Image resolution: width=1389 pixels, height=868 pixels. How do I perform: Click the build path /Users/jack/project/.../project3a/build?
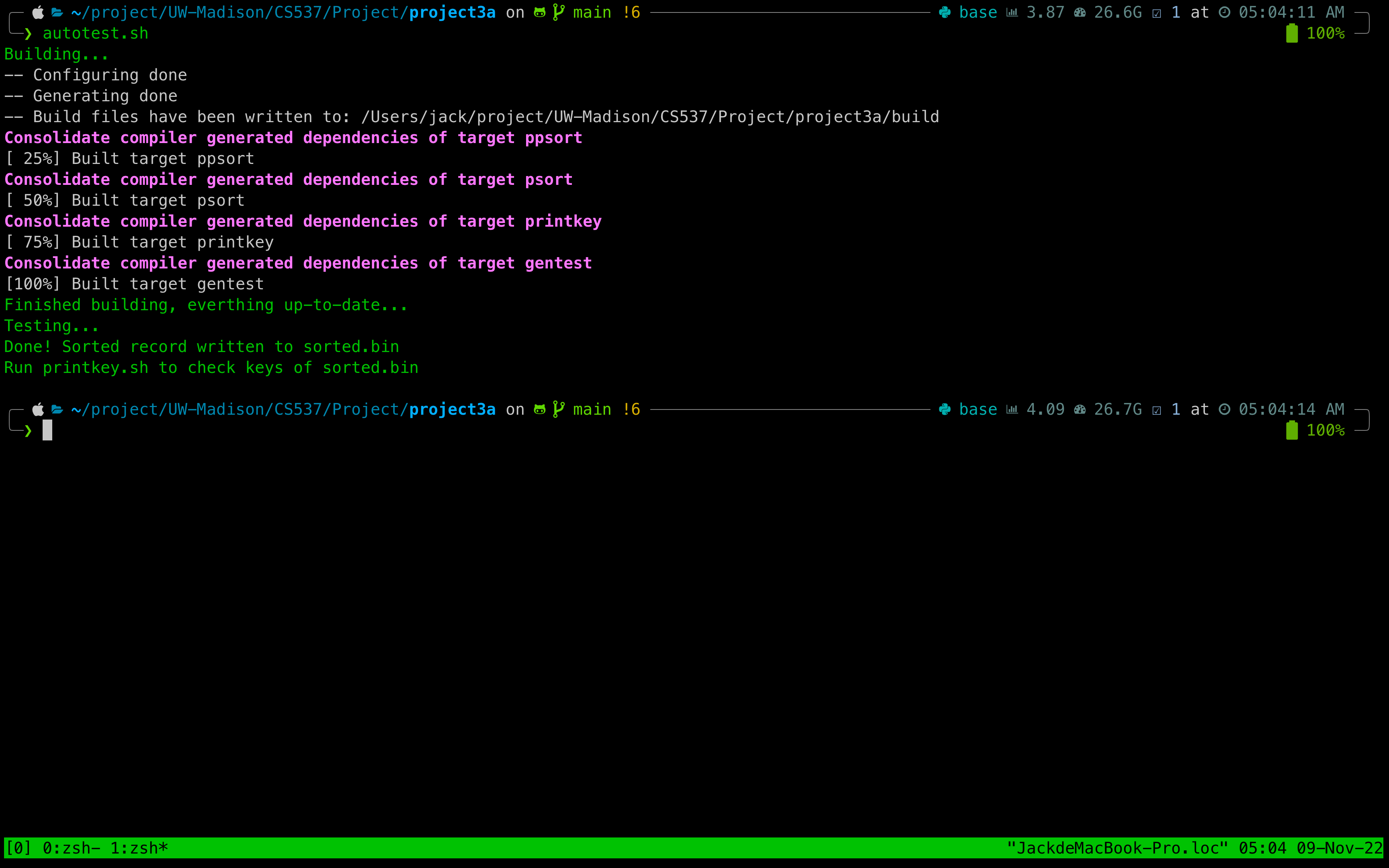pyautogui.click(x=650, y=117)
